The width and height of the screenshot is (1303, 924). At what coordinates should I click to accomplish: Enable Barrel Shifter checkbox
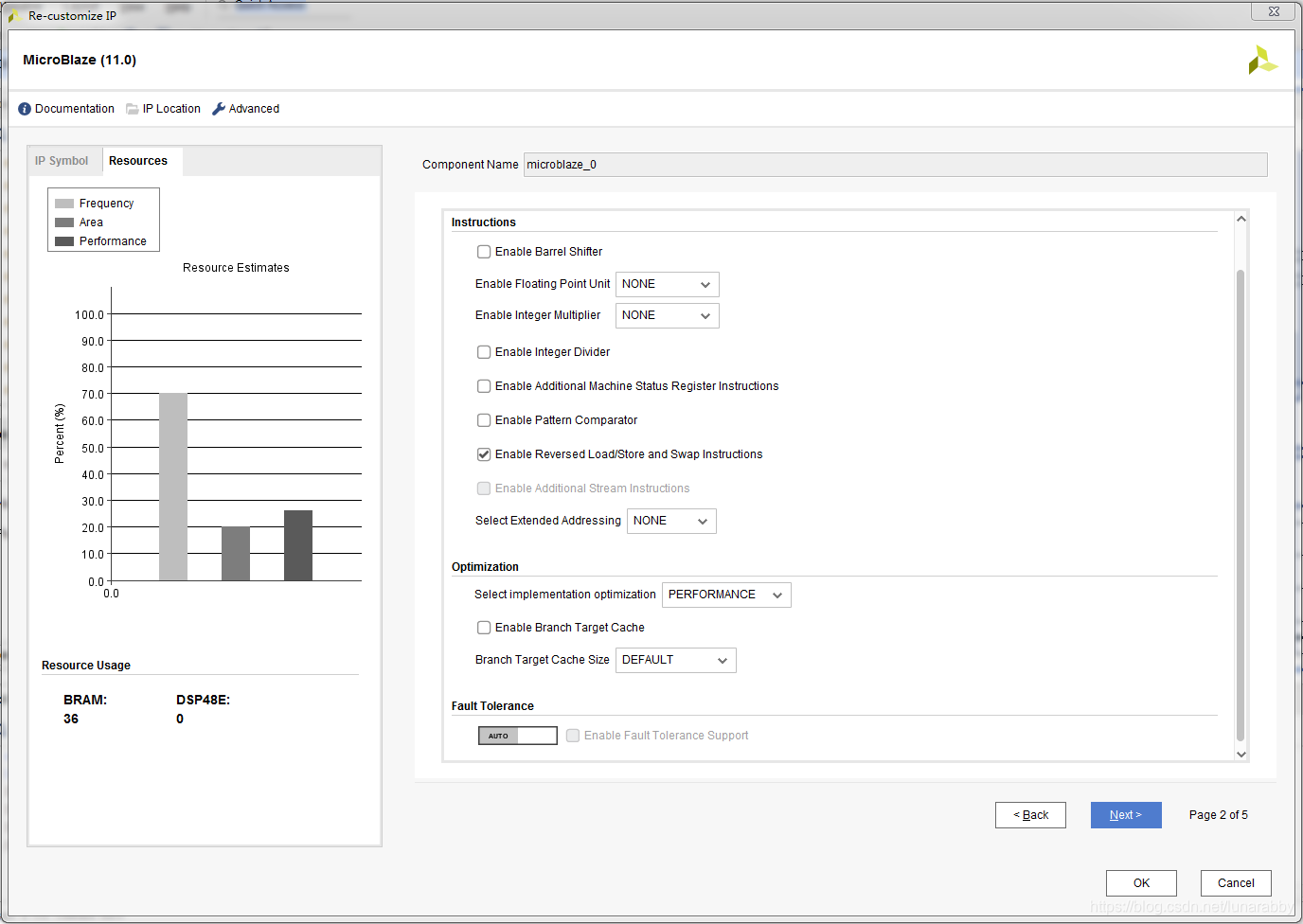484,252
